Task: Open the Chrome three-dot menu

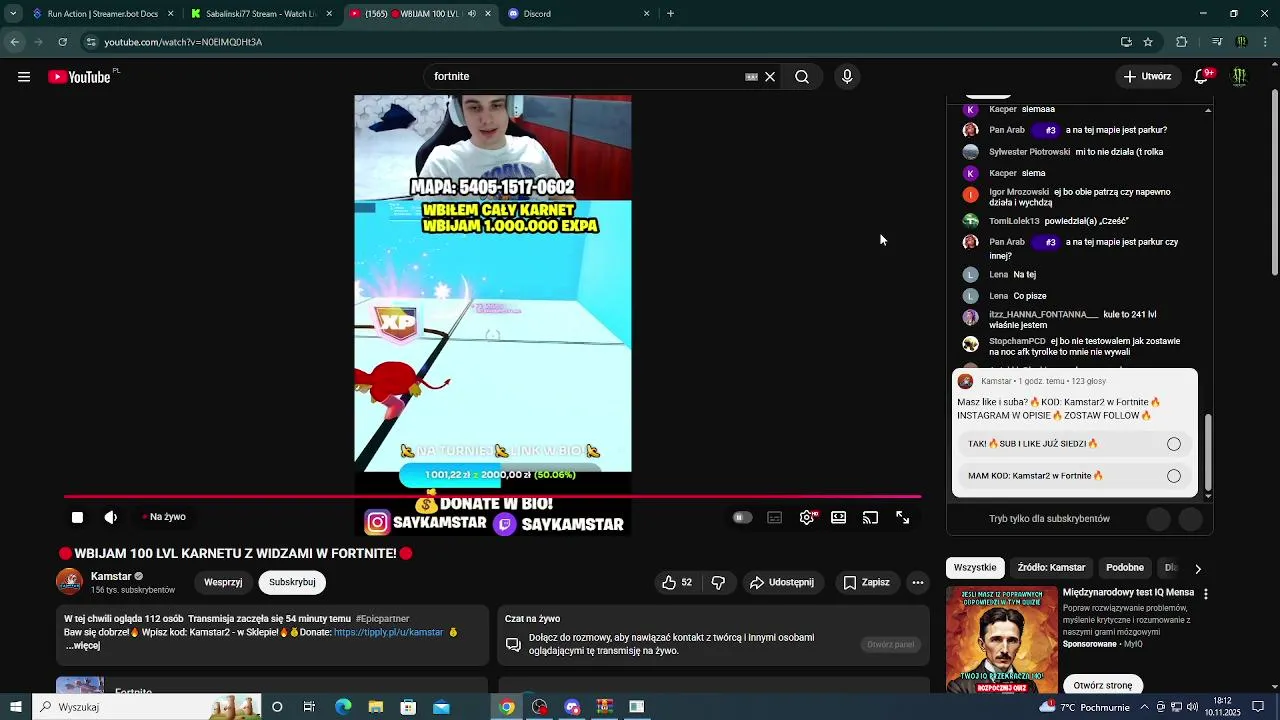Action: (x=1265, y=42)
